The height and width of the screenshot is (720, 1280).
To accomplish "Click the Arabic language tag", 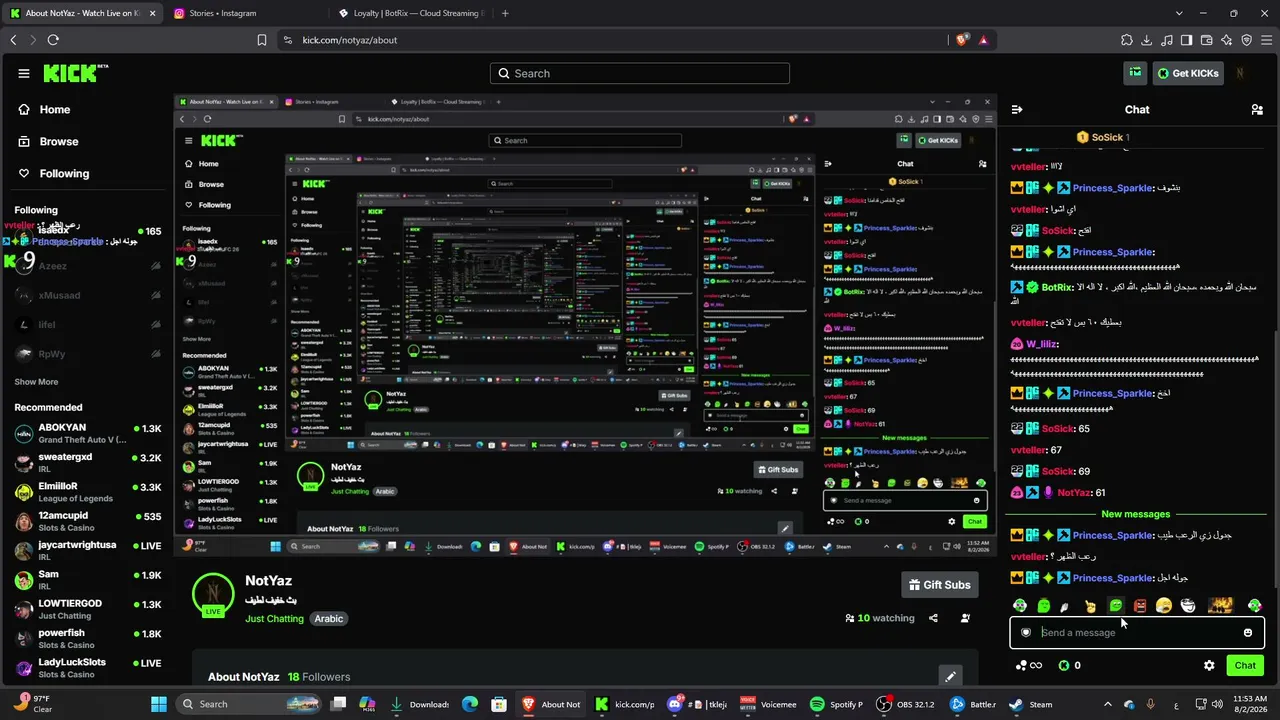I will tap(329, 619).
